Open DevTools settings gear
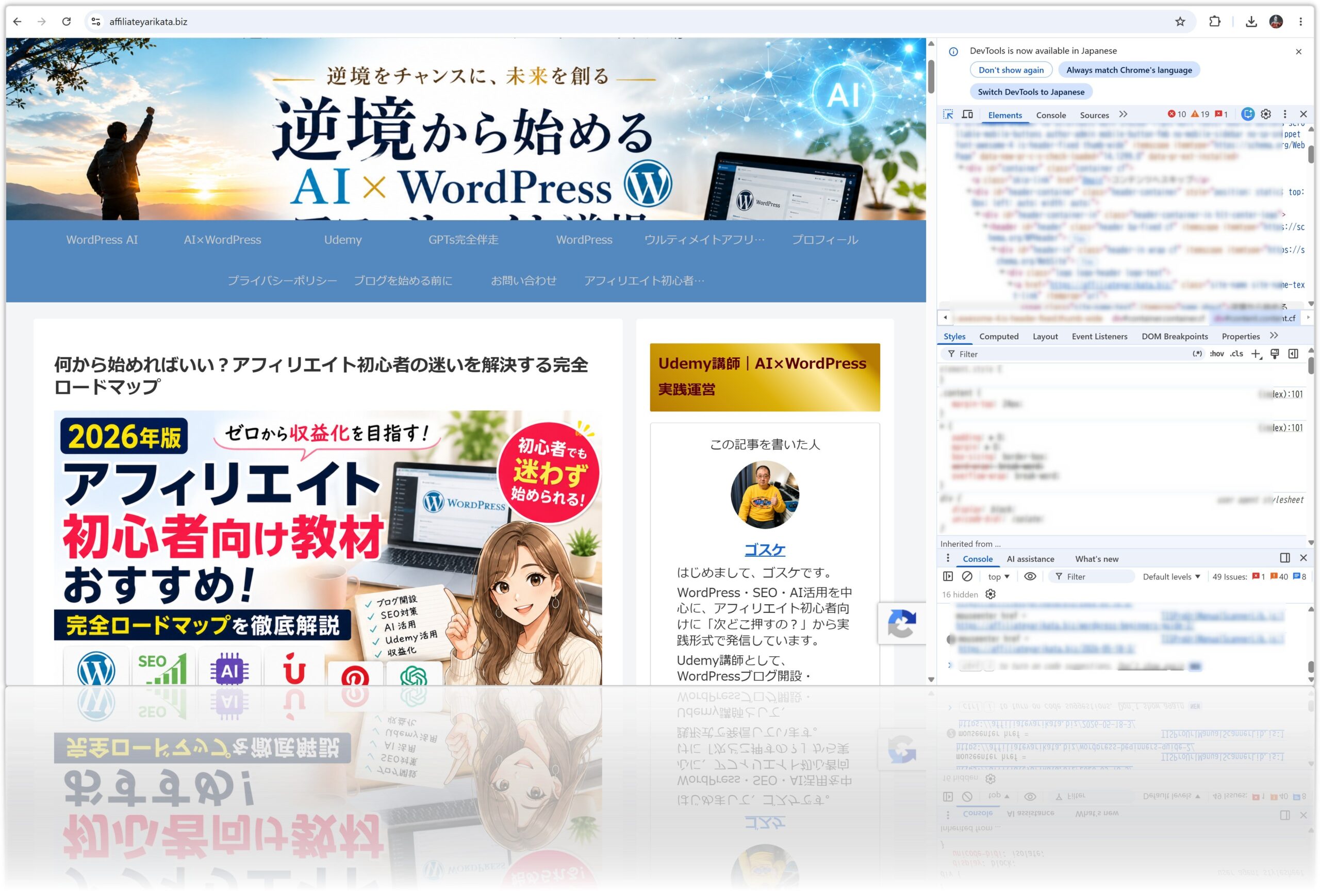 tap(1266, 114)
